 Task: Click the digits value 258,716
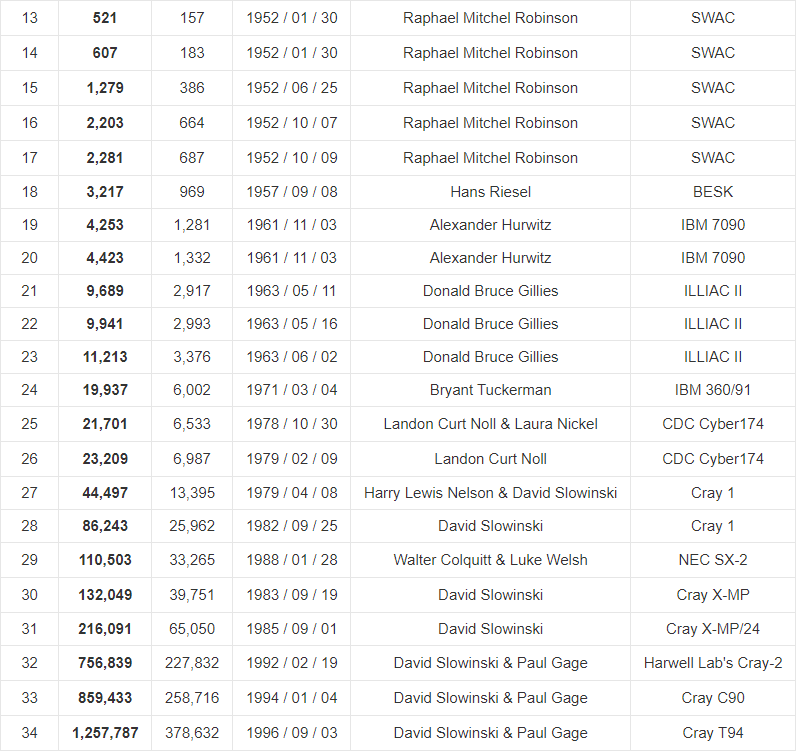tap(192, 698)
